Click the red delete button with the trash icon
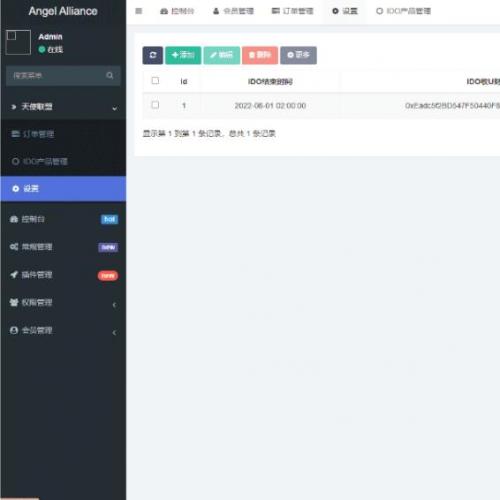500x500 pixels. click(260, 55)
